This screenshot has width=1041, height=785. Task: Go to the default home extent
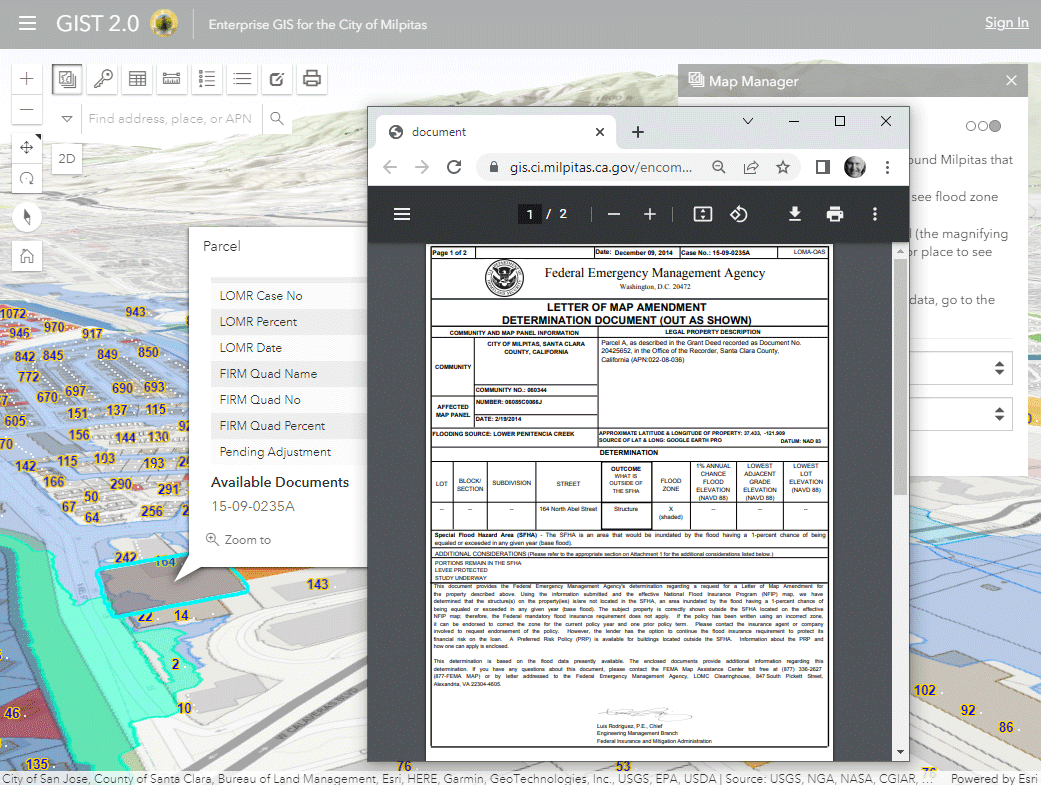click(x=27, y=256)
